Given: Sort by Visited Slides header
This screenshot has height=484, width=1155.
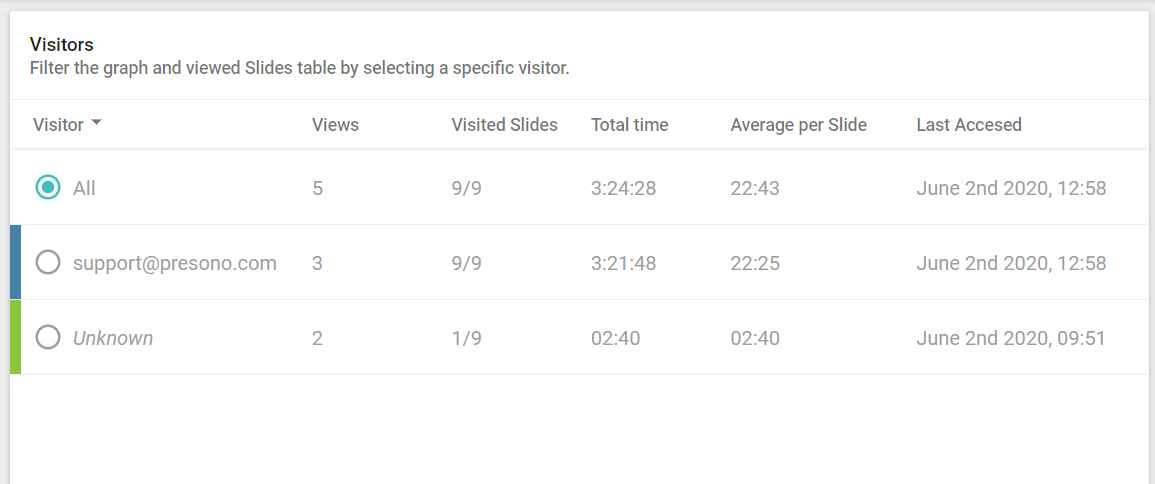Looking at the screenshot, I should click(x=505, y=124).
